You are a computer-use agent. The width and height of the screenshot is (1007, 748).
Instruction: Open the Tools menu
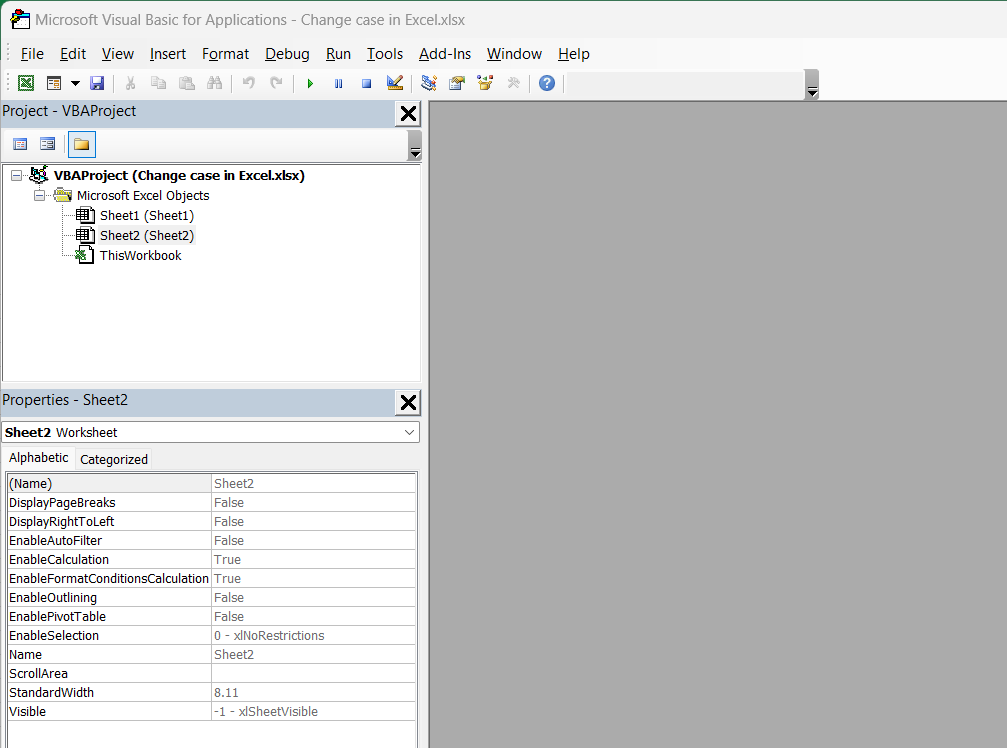point(385,54)
